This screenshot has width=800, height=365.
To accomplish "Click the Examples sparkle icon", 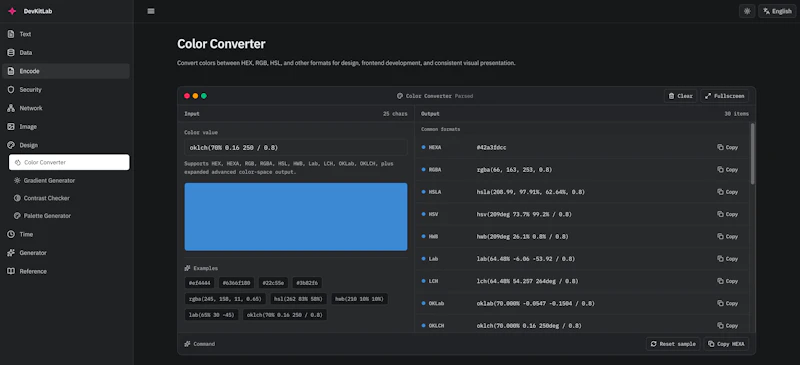I will [188, 268].
